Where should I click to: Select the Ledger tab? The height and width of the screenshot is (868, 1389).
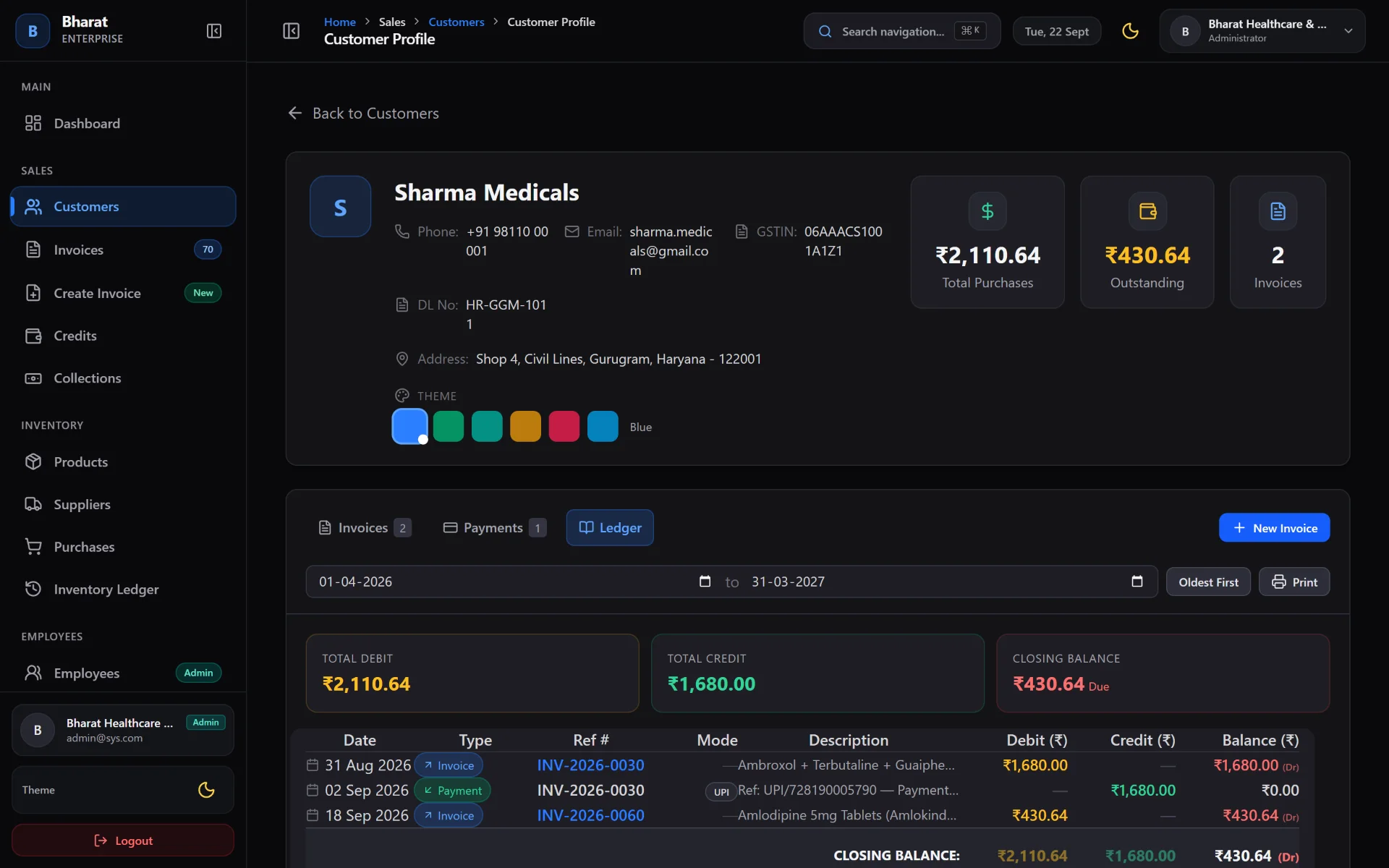coord(610,528)
